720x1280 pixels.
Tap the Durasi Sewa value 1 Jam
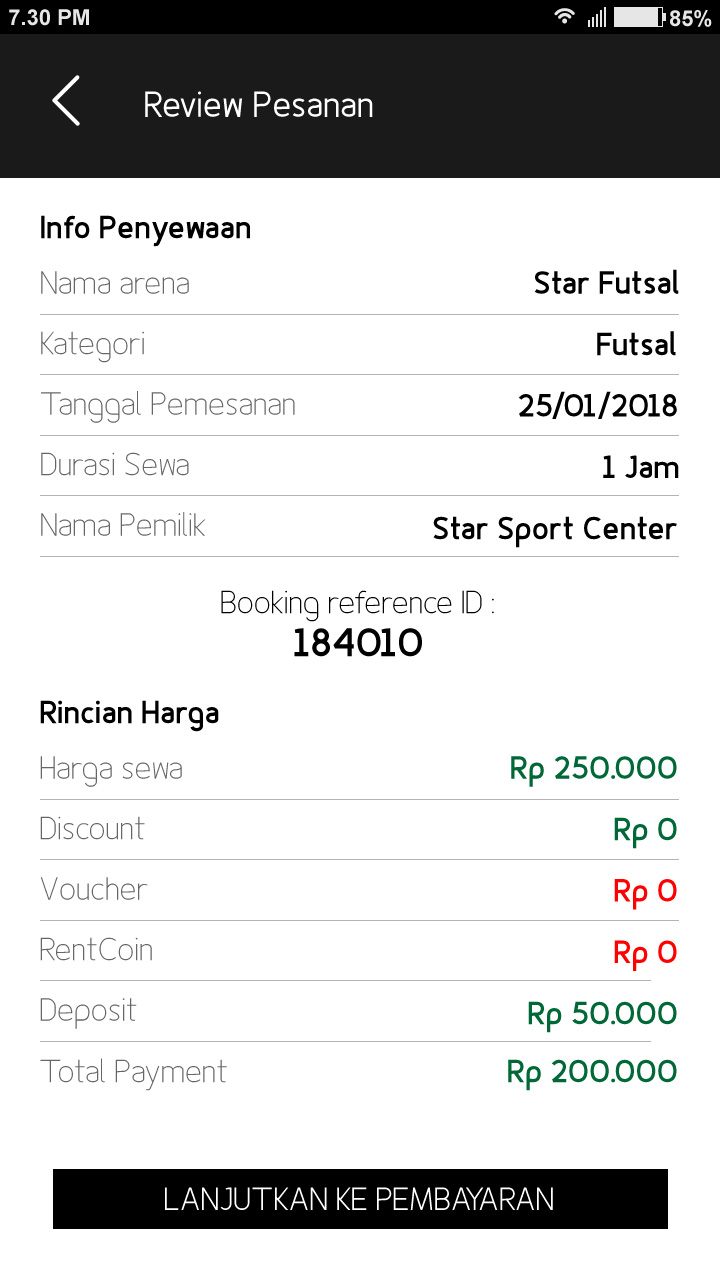[640, 467]
